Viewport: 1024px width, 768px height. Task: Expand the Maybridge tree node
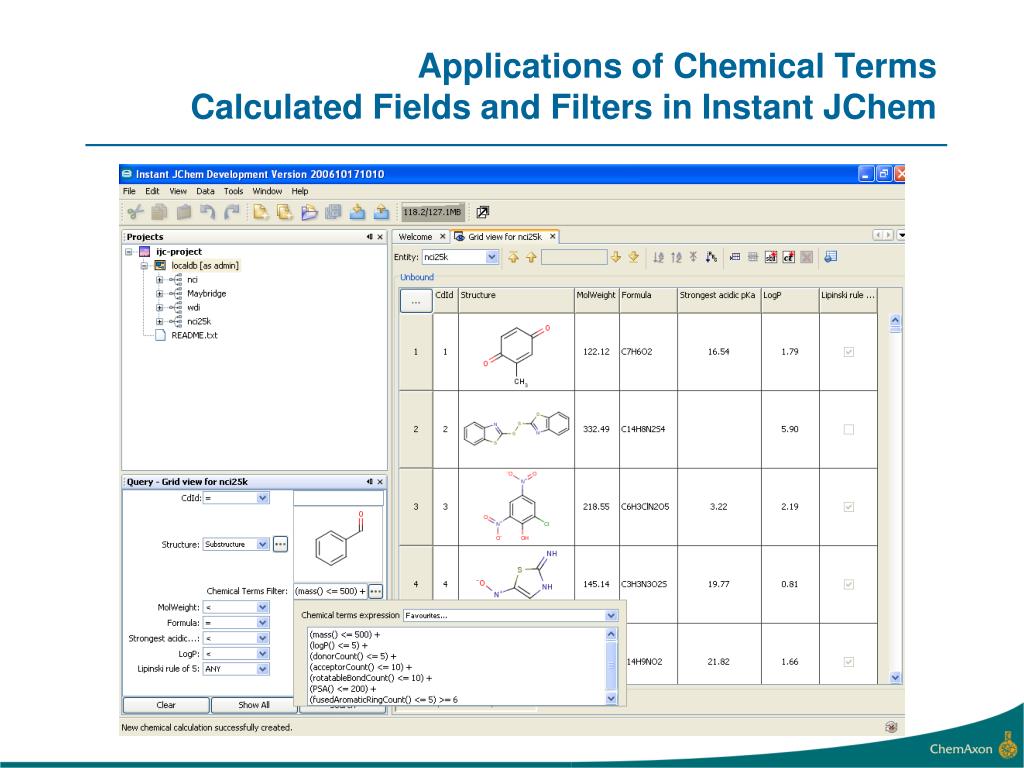[x=159, y=294]
